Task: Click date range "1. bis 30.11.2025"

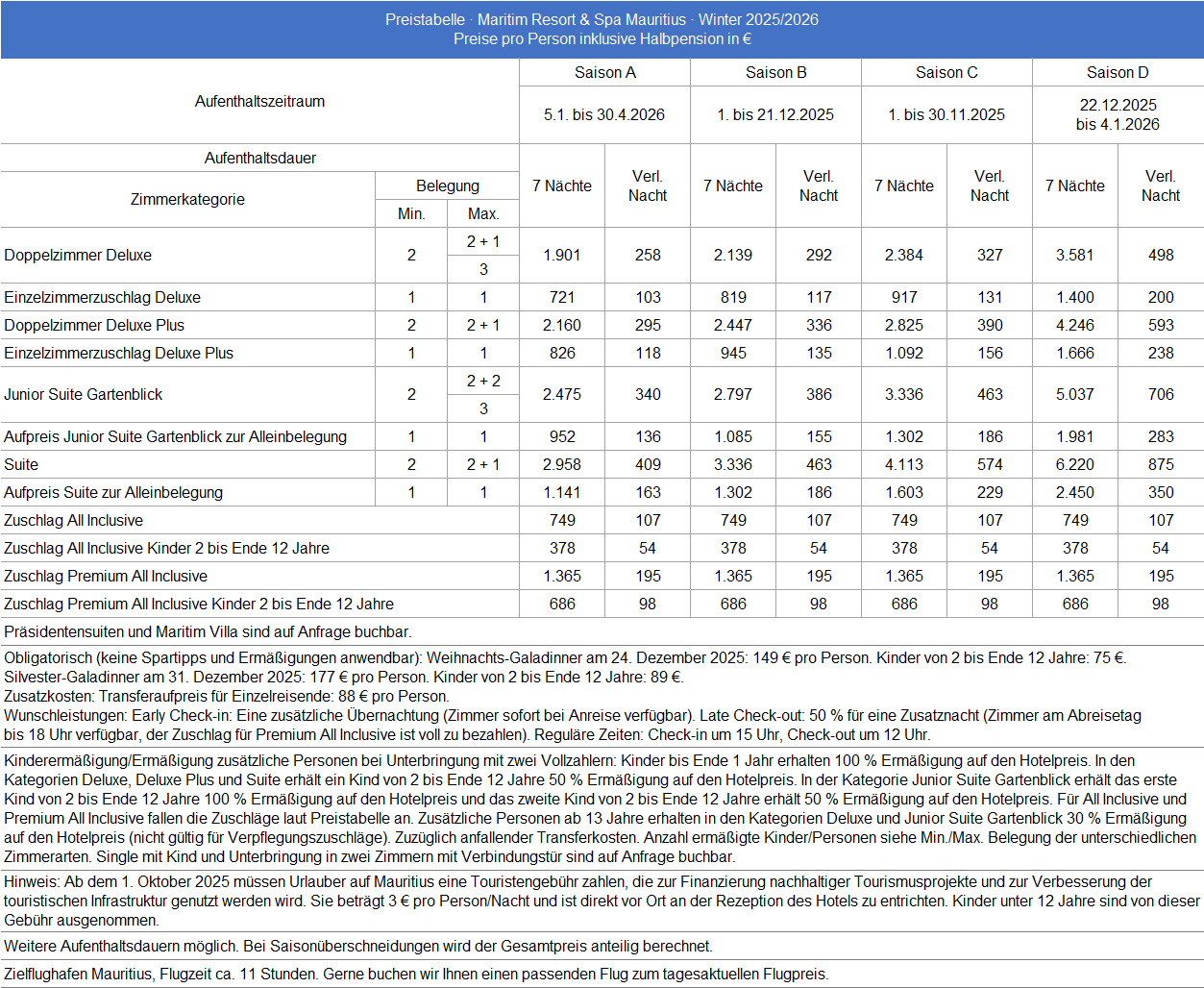Action: pyautogui.click(x=946, y=114)
